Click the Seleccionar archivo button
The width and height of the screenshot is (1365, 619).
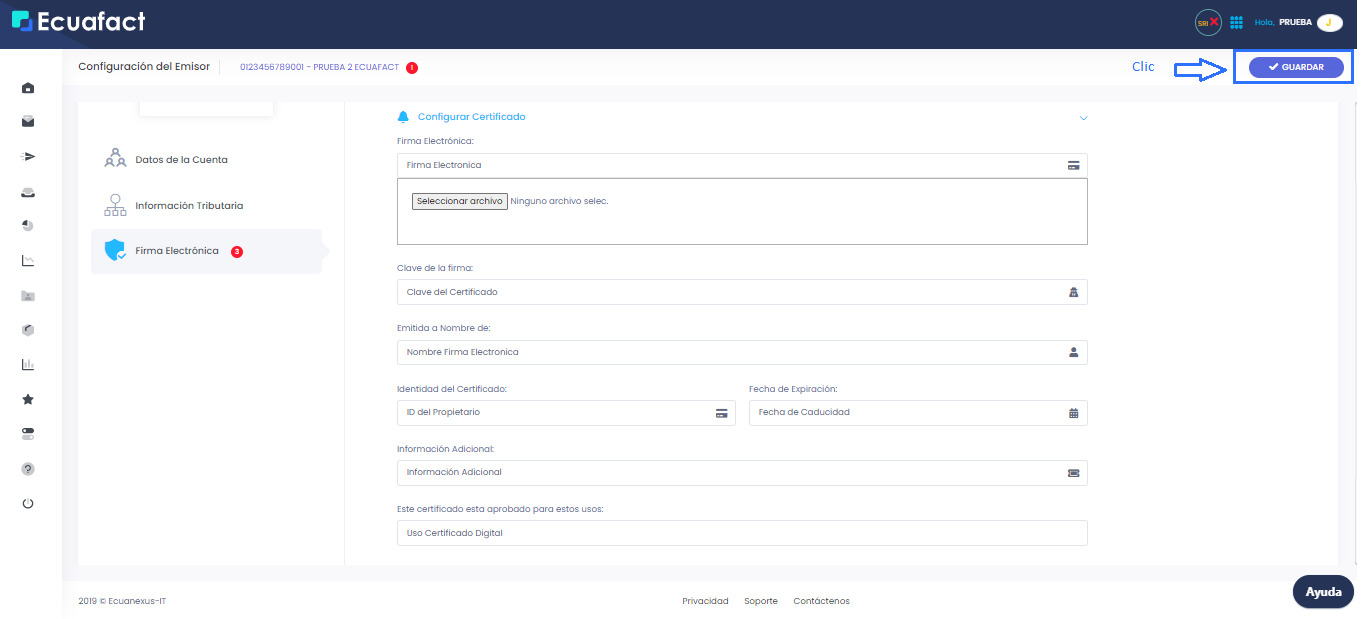459,200
